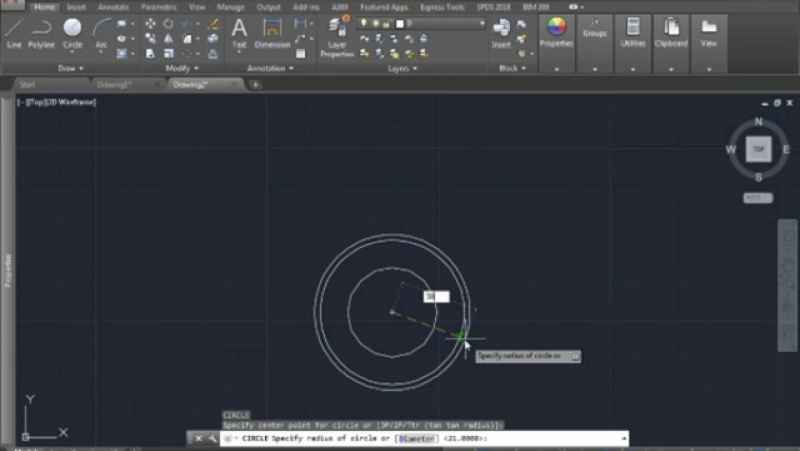Expand the Annotation panel flyout

tap(270, 69)
